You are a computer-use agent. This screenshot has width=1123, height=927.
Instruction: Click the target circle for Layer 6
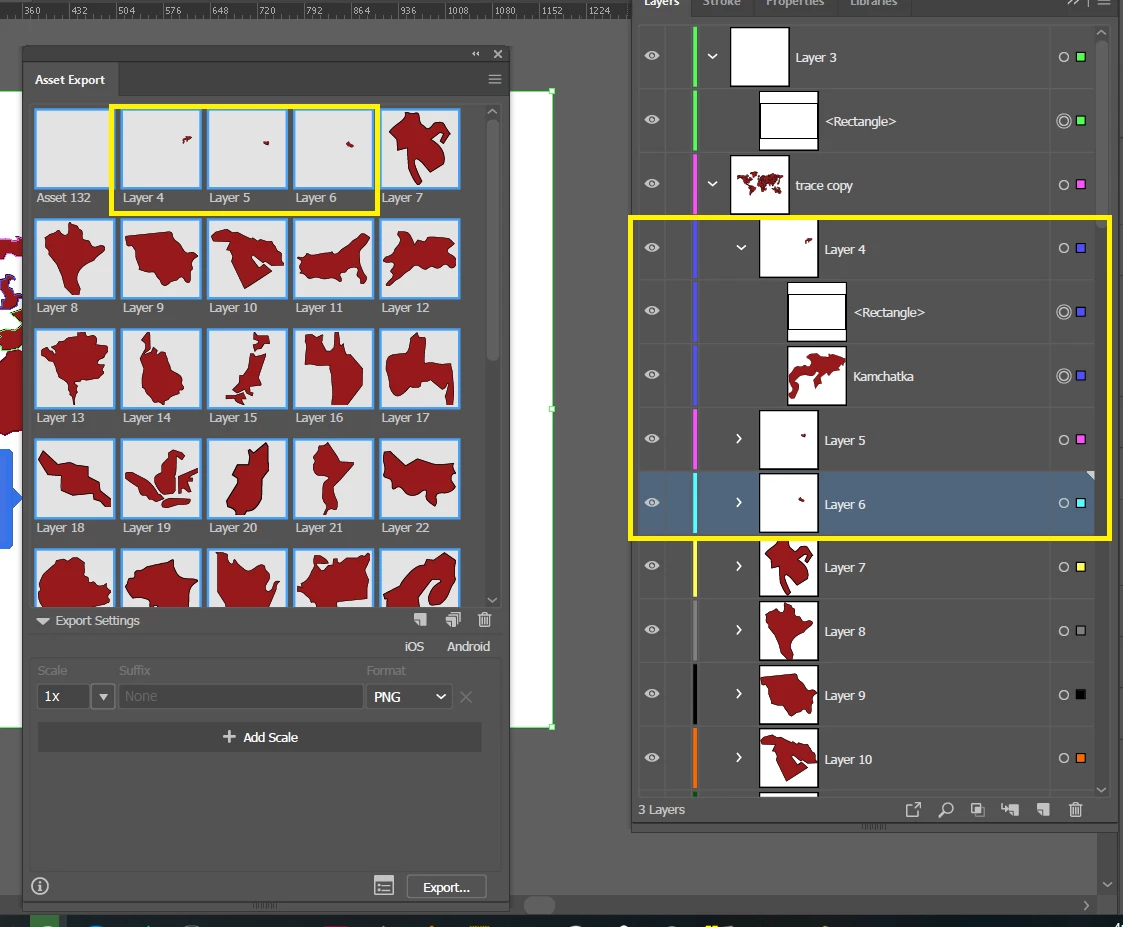[x=1064, y=503]
